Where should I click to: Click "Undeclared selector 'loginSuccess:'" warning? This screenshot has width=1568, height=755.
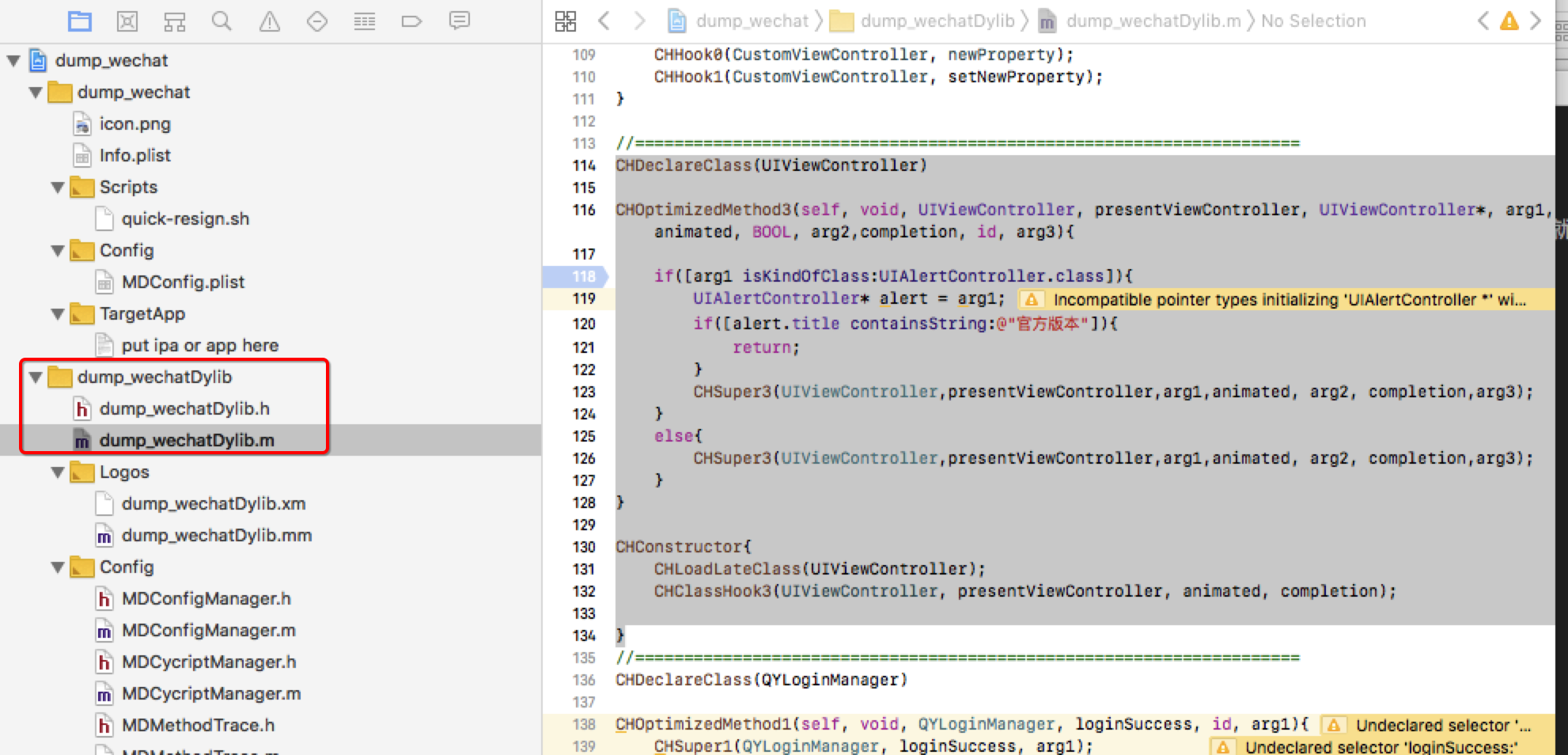coord(1382,747)
